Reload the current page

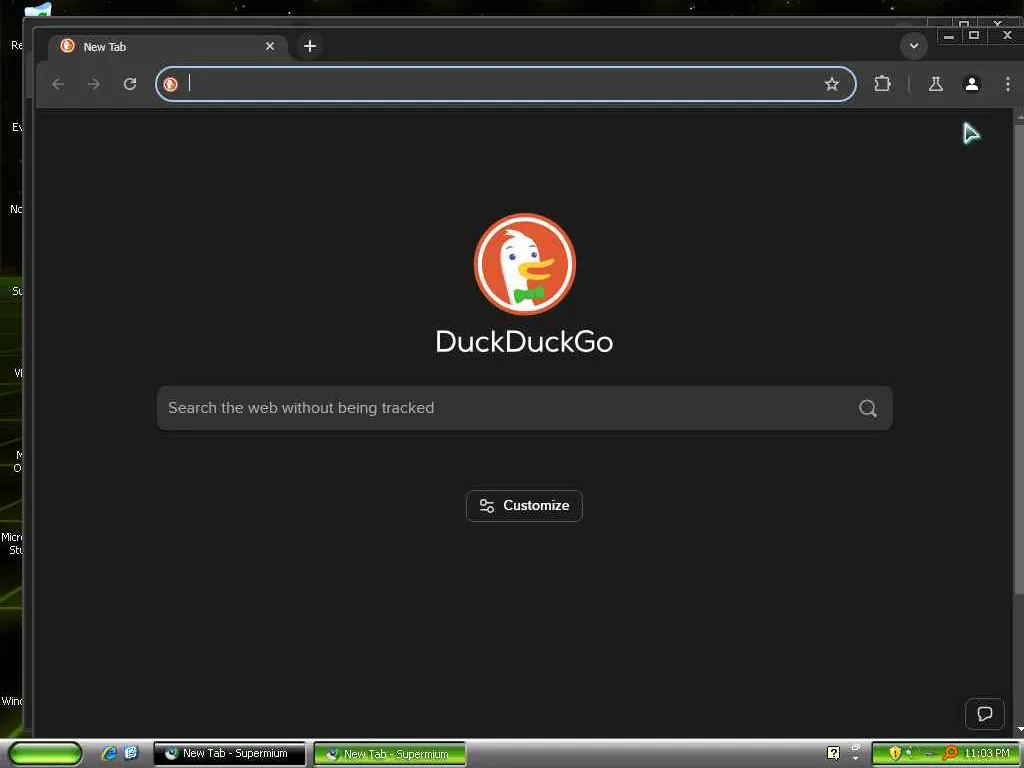[x=130, y=84]
